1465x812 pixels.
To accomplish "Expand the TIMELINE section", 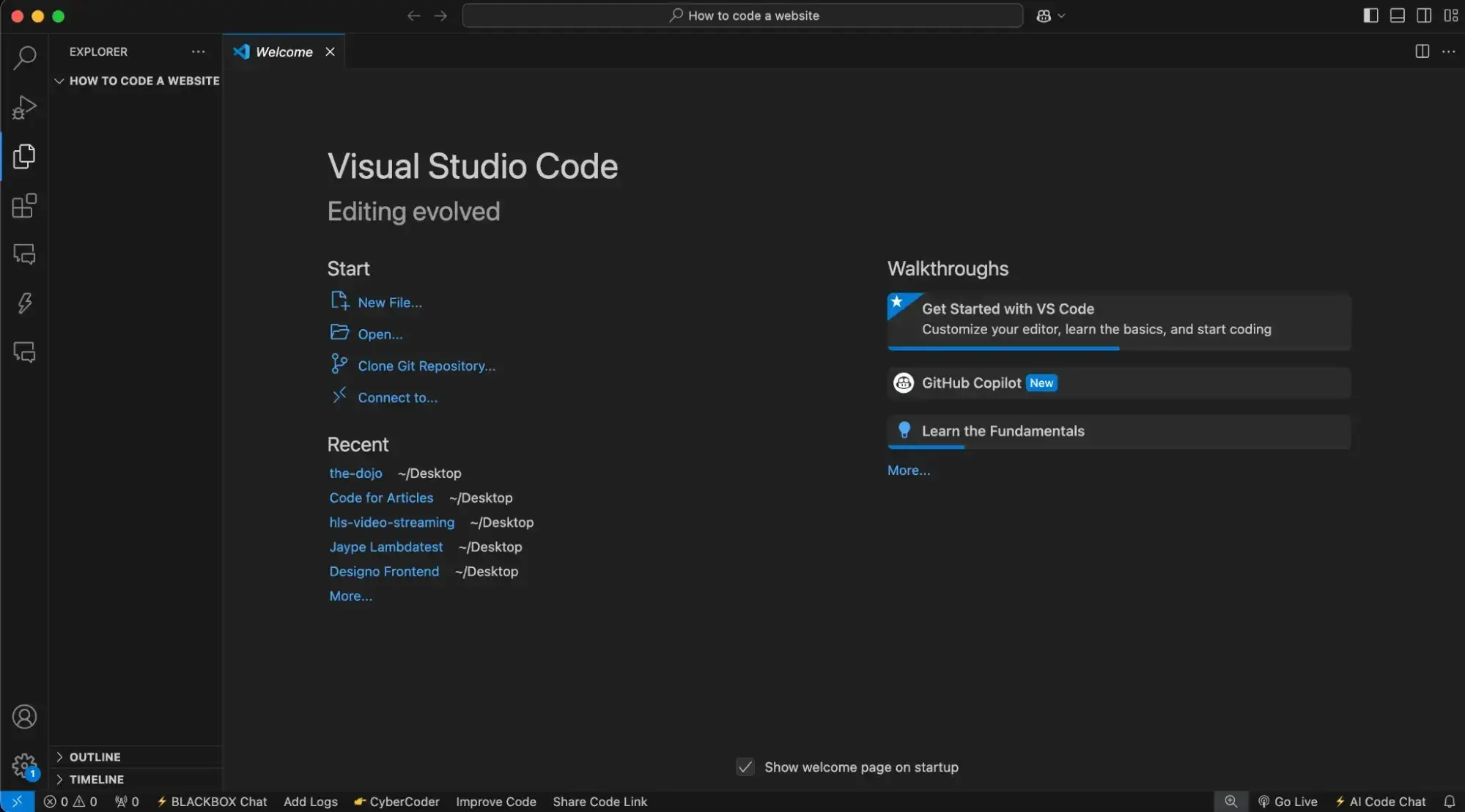I will [x=95, y=779].
